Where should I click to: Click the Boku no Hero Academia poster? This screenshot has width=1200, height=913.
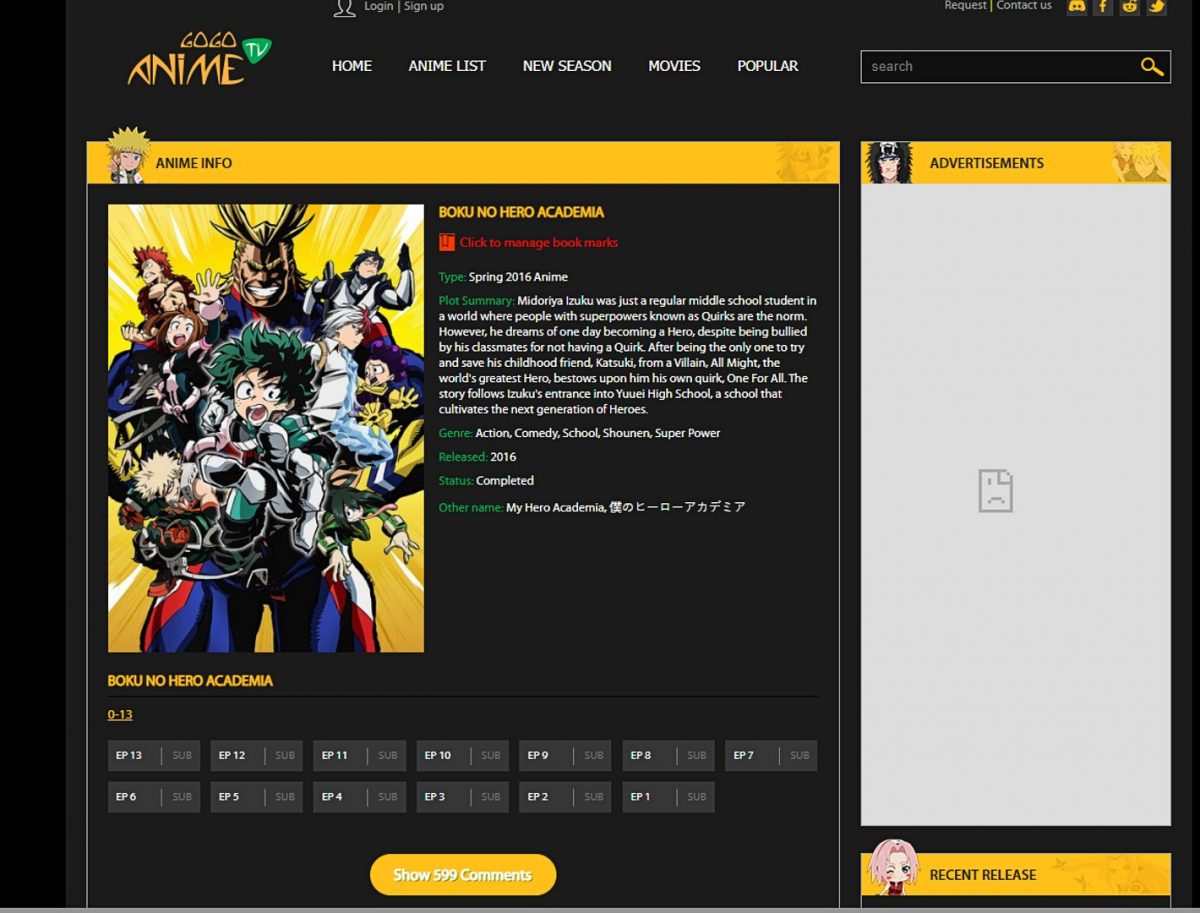coord(266,428)
